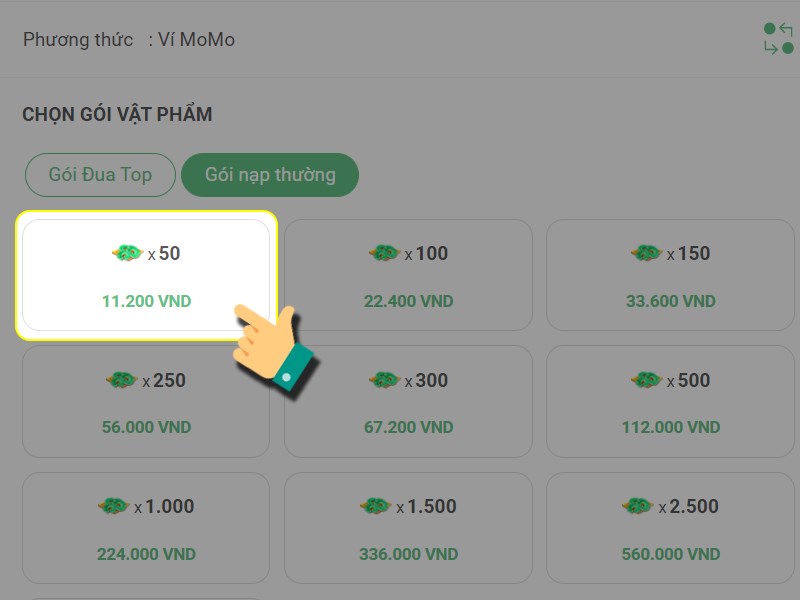The width and height of the screenshot is (800, 600).
Task: Choose the x250 package for 56.000 VND
Action: (x=146, y=402)
